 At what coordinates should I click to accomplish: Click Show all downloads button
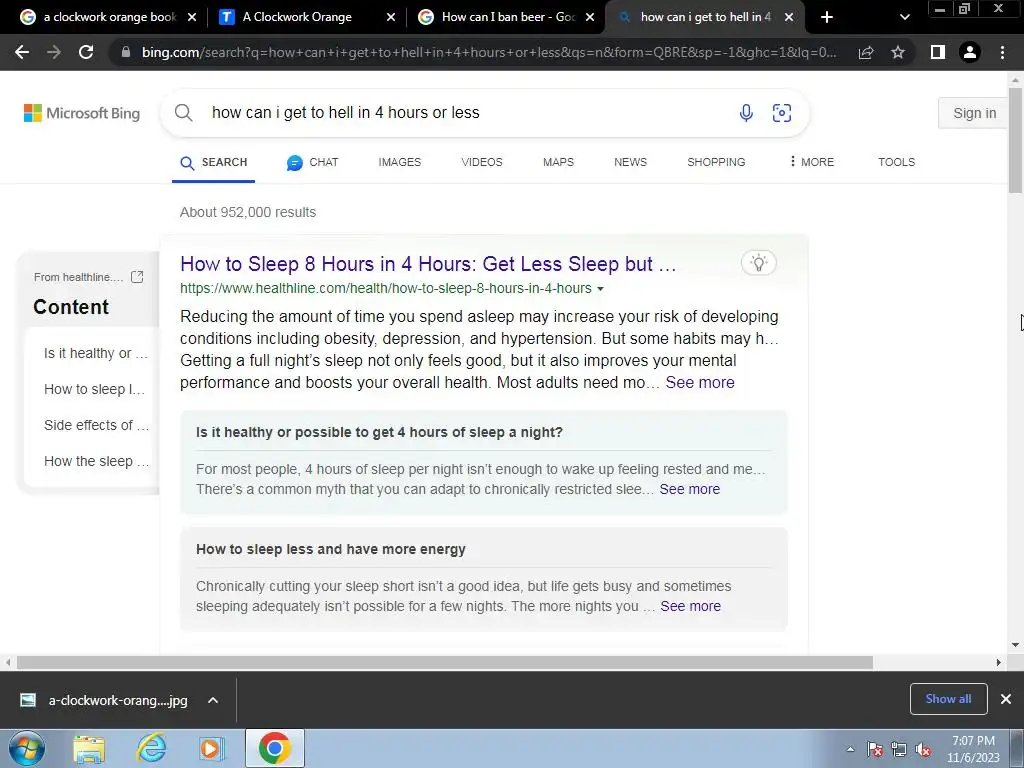click(948, 699)
